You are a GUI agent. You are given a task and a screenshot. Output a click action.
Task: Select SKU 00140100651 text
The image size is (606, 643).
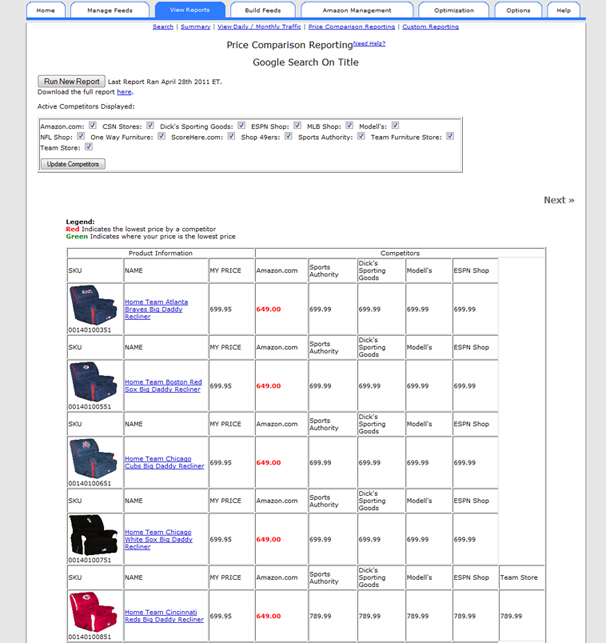[89, 483]
